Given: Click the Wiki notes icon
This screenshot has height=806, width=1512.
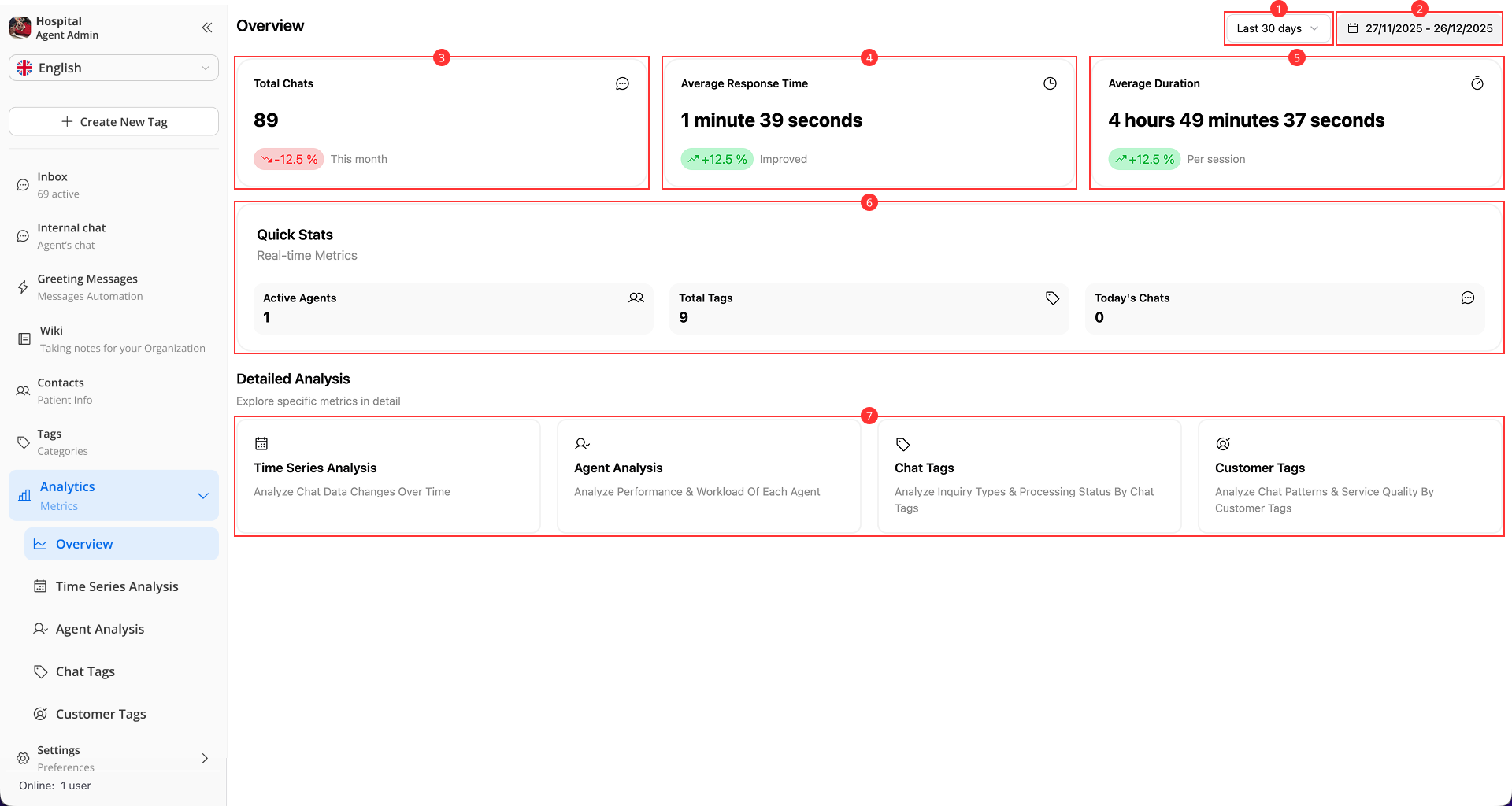Looking at the screenshot, I should [24, 339].
